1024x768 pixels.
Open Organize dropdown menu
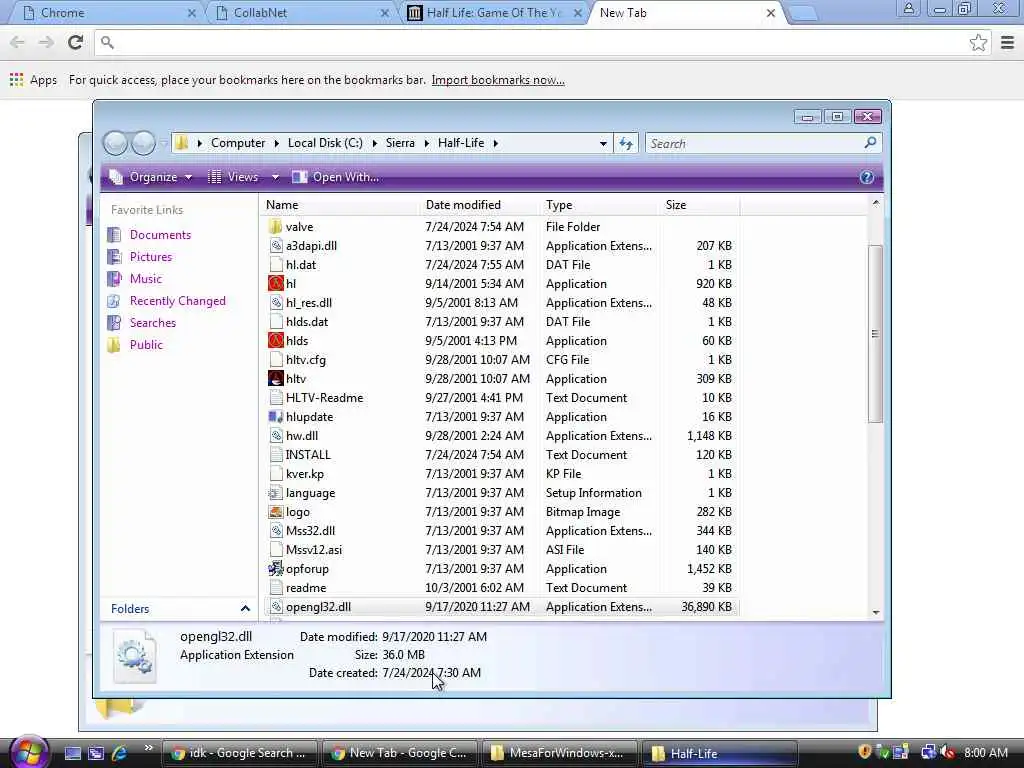coord(151,177)
